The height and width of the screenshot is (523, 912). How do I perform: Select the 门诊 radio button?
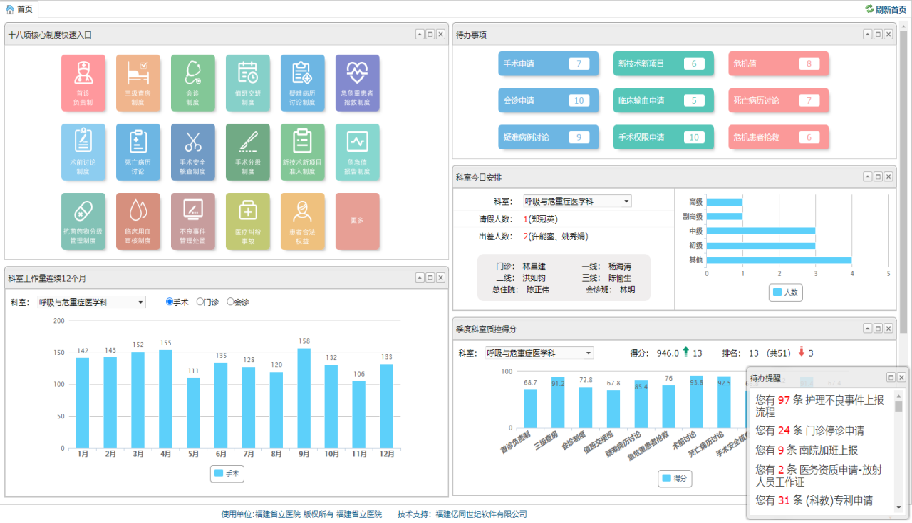pyautogui.click(x=201, y=301)
